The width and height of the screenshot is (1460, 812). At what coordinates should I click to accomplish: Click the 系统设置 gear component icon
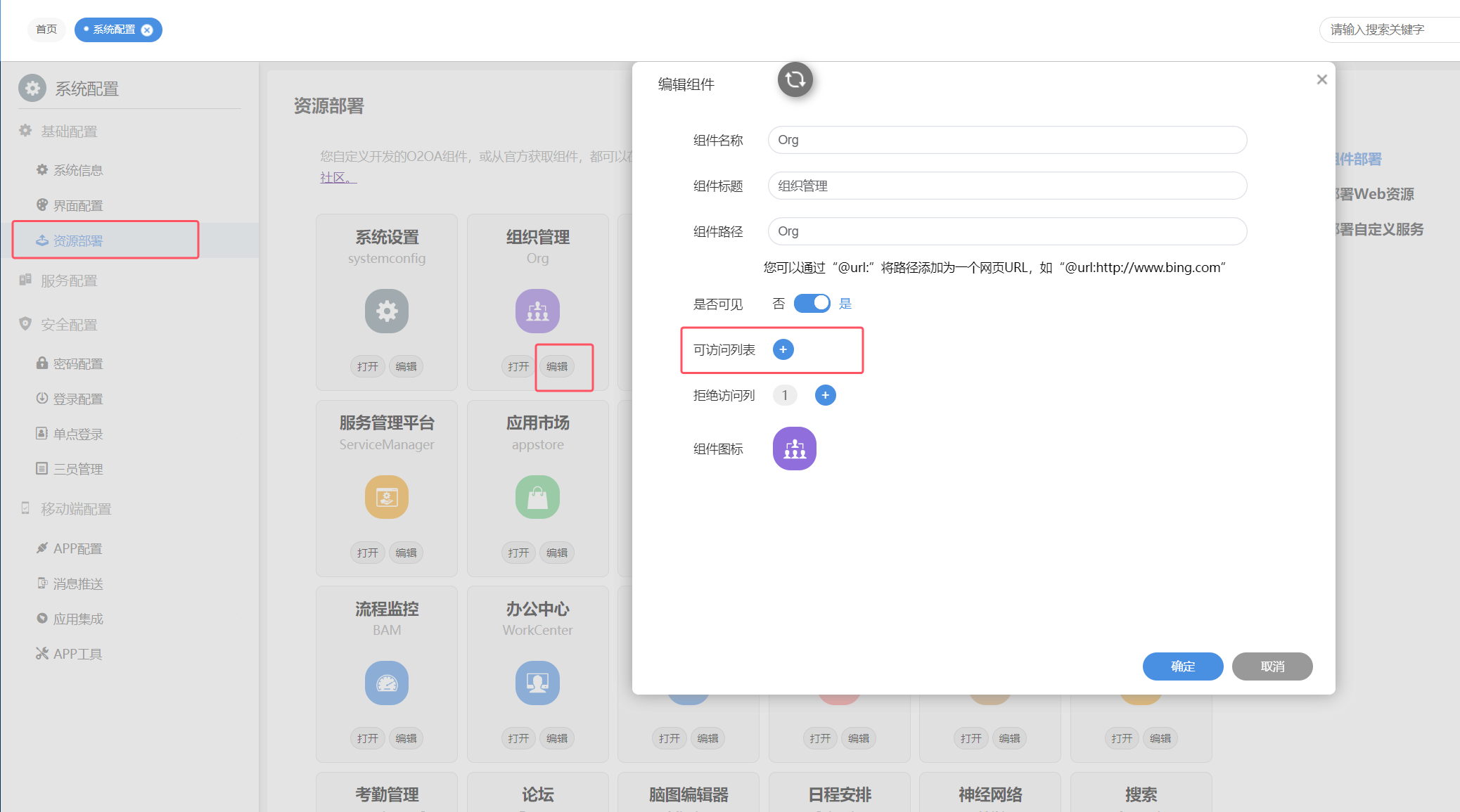(x=386, y=311)
